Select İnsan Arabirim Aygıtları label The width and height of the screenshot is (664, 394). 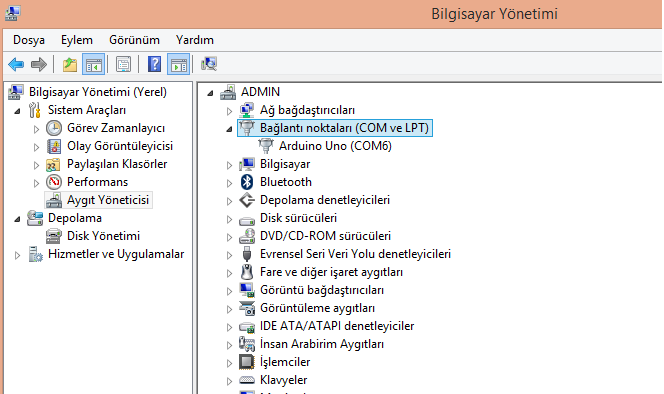pos(322,344)
